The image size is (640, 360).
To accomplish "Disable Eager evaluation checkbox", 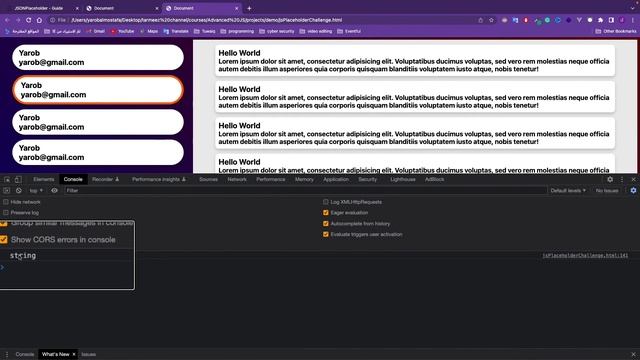I will tap(326, 213).
